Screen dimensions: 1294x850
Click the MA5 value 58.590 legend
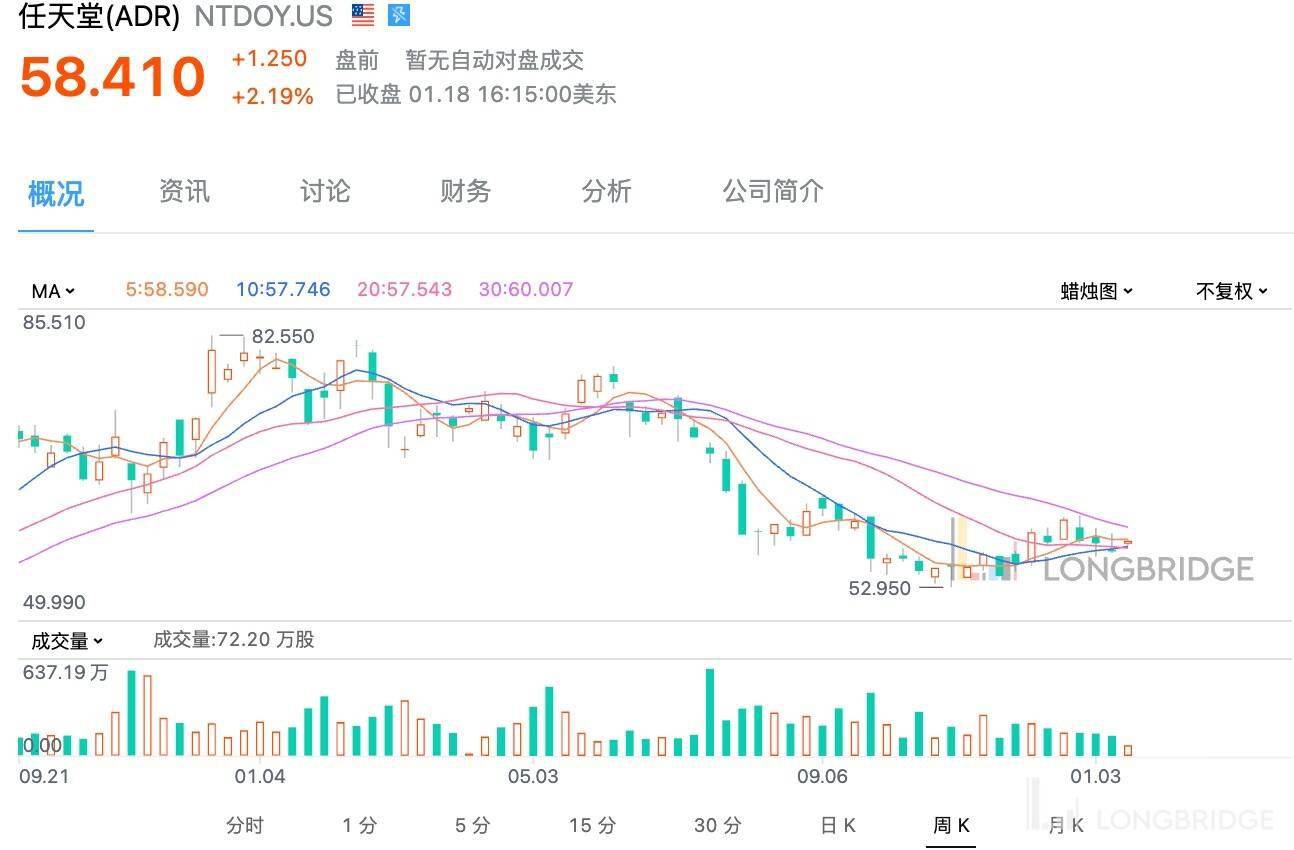(167, 290)
